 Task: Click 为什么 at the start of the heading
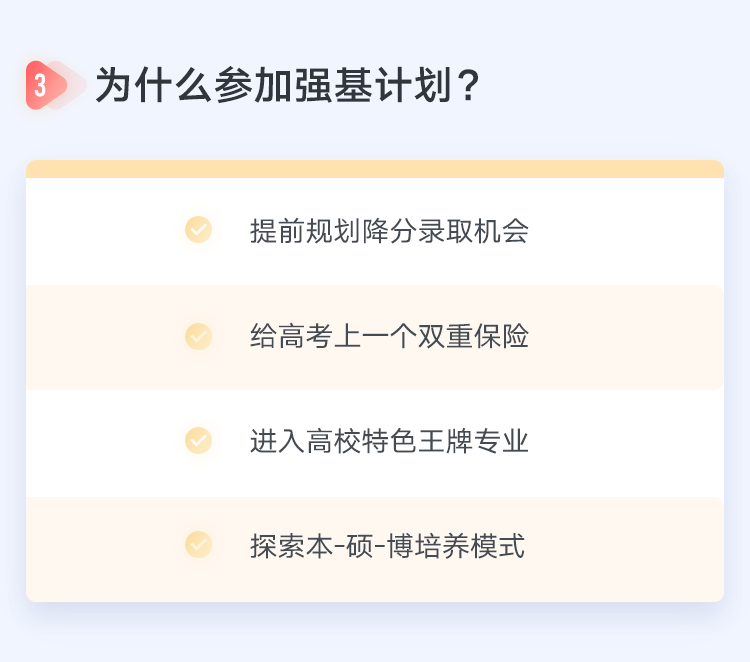click(x=153, y=86)
